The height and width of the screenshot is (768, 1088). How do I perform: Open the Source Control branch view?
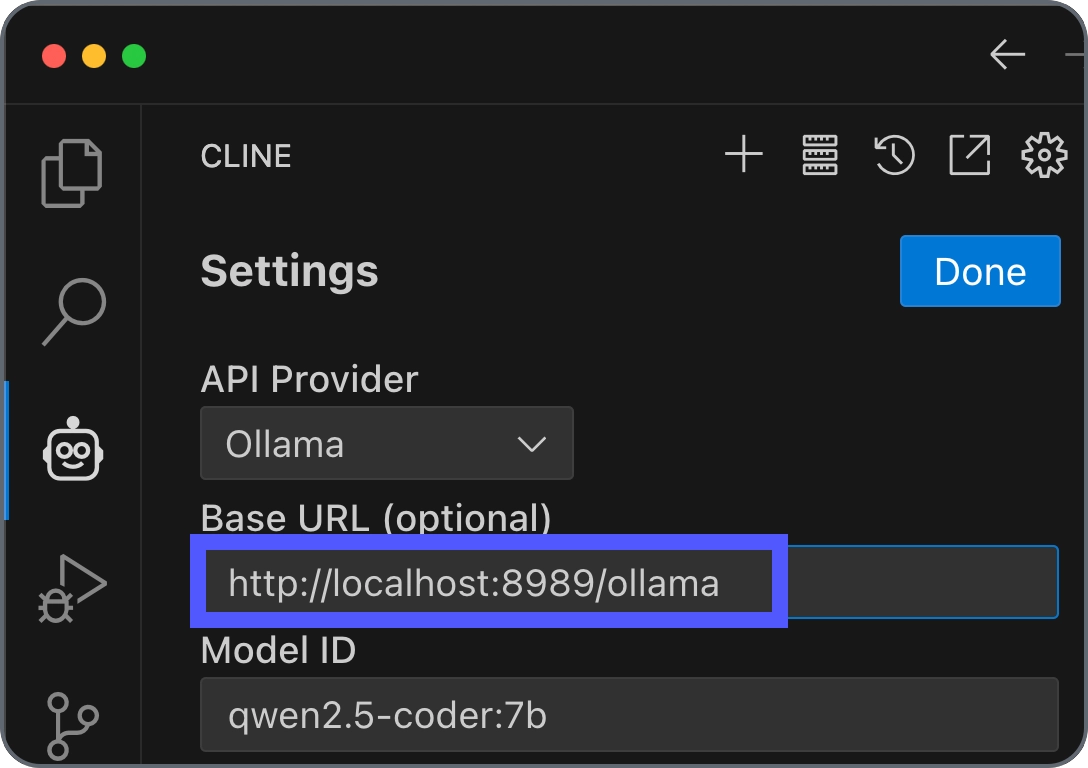tap(72, 726)
